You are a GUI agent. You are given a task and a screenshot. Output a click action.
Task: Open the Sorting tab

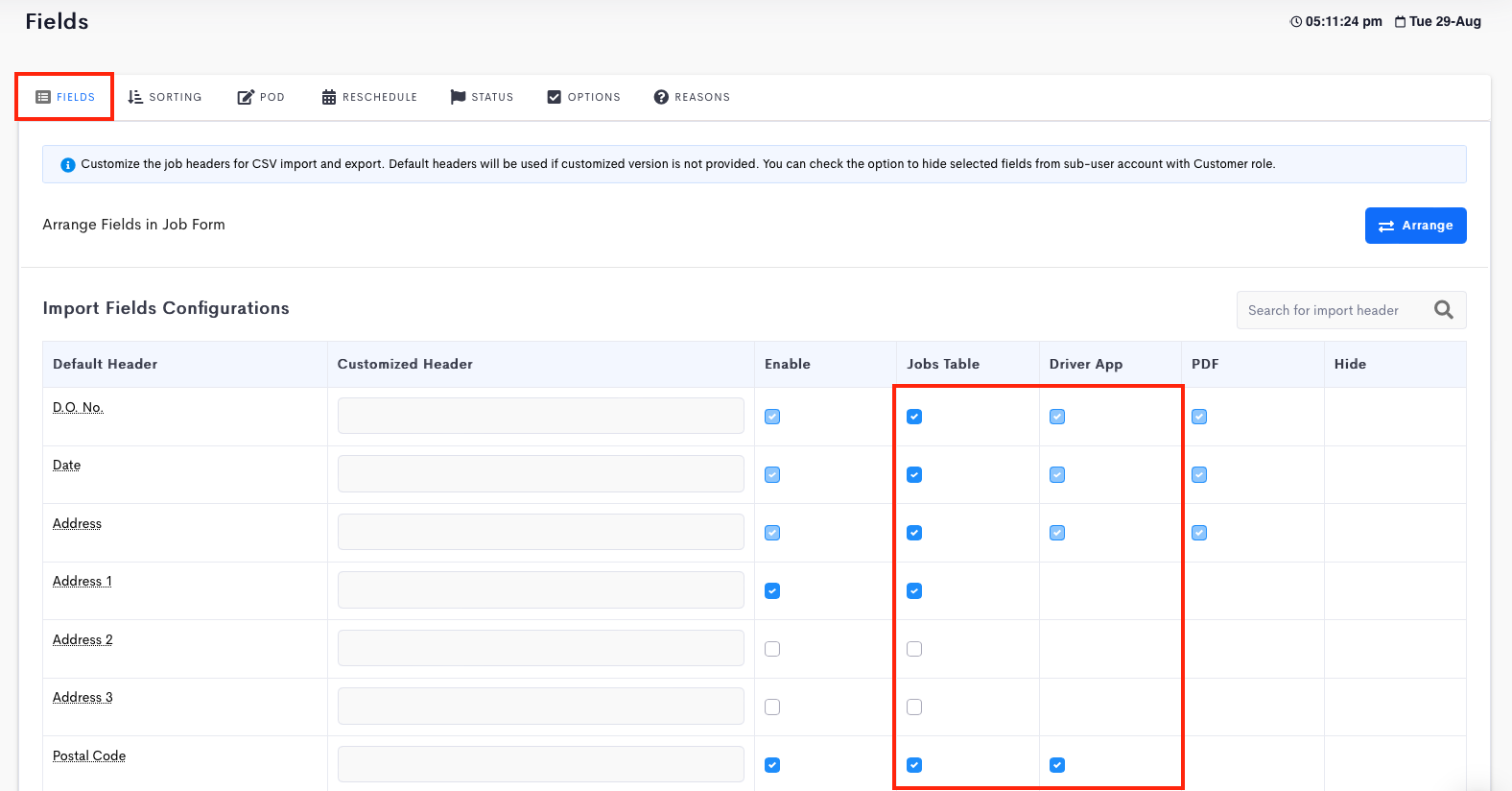coord(165,97)
